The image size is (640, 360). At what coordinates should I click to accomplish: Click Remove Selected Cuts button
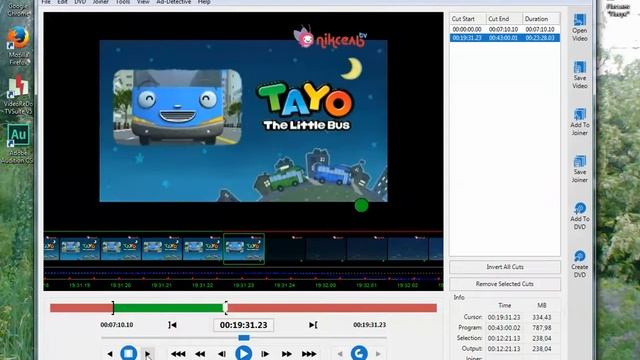(x=505, y=284)
